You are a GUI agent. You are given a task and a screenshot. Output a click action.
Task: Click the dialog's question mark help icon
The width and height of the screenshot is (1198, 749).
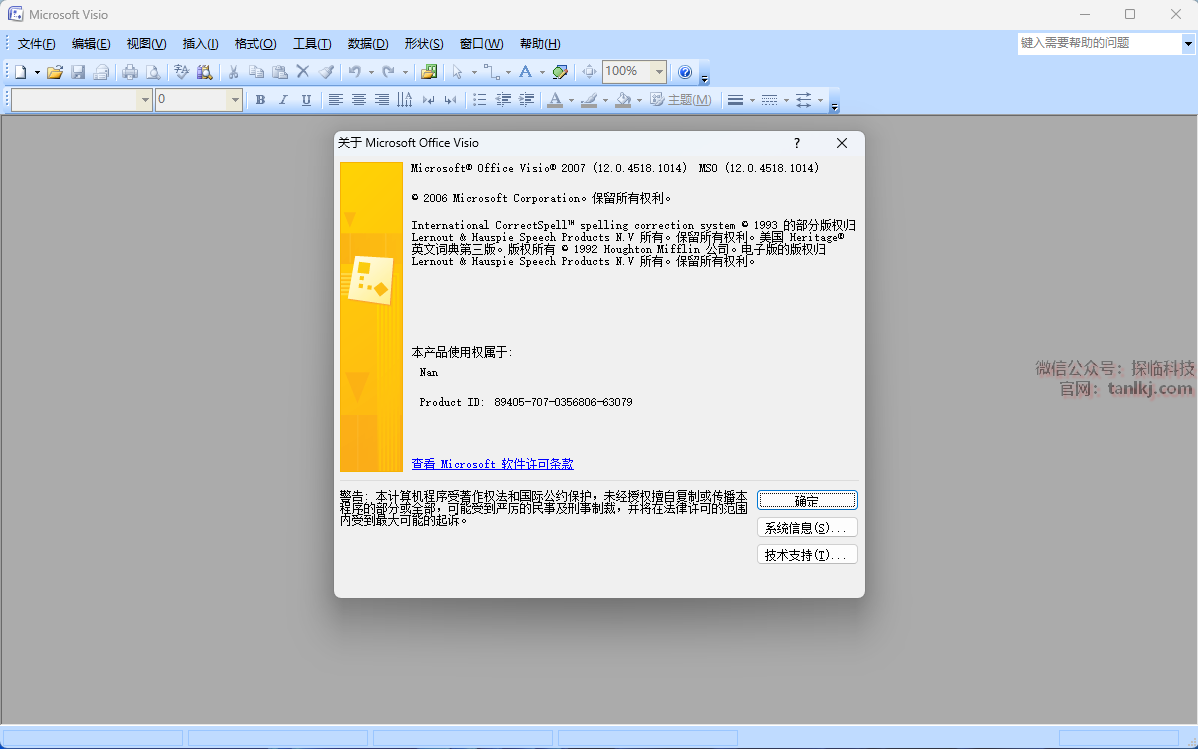pyautogui.click(x=797, y=143)
